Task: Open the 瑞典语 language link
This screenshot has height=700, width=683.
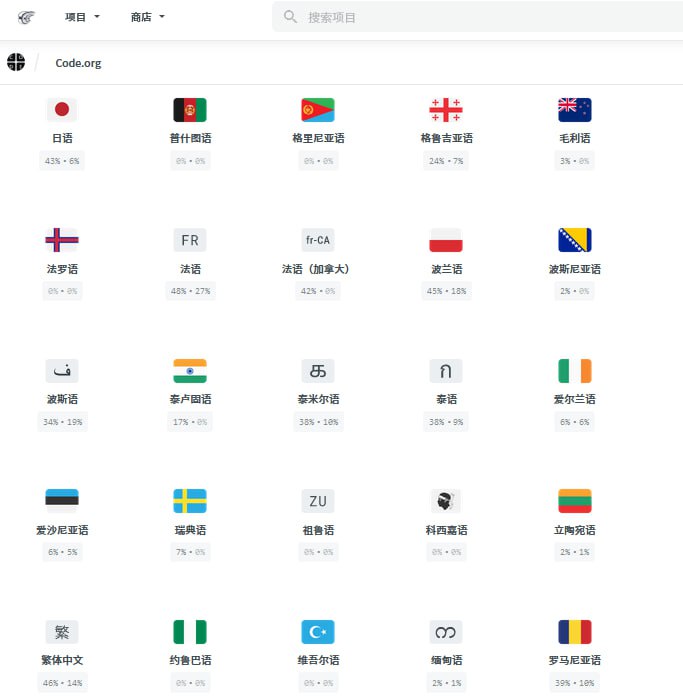Action: click(190, 530)
